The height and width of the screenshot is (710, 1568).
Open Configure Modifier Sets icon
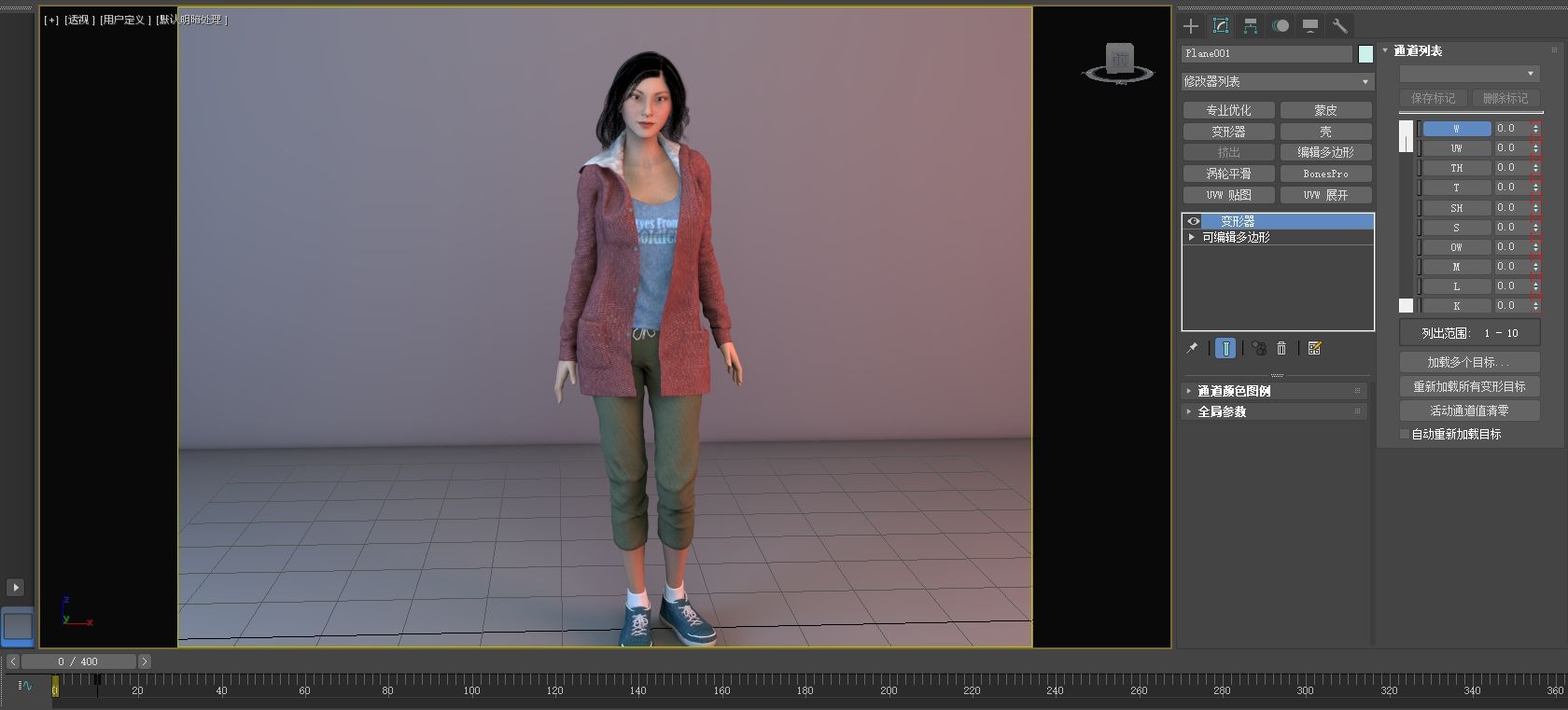1315,348
